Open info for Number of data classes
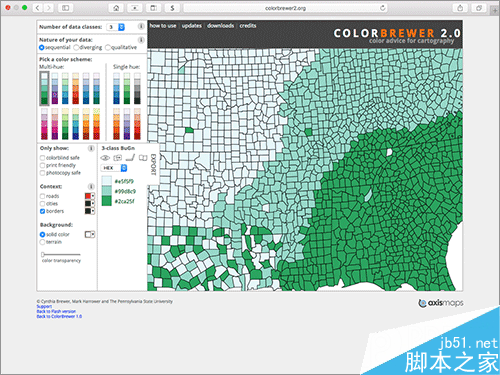500x375 pixels. 141,26
